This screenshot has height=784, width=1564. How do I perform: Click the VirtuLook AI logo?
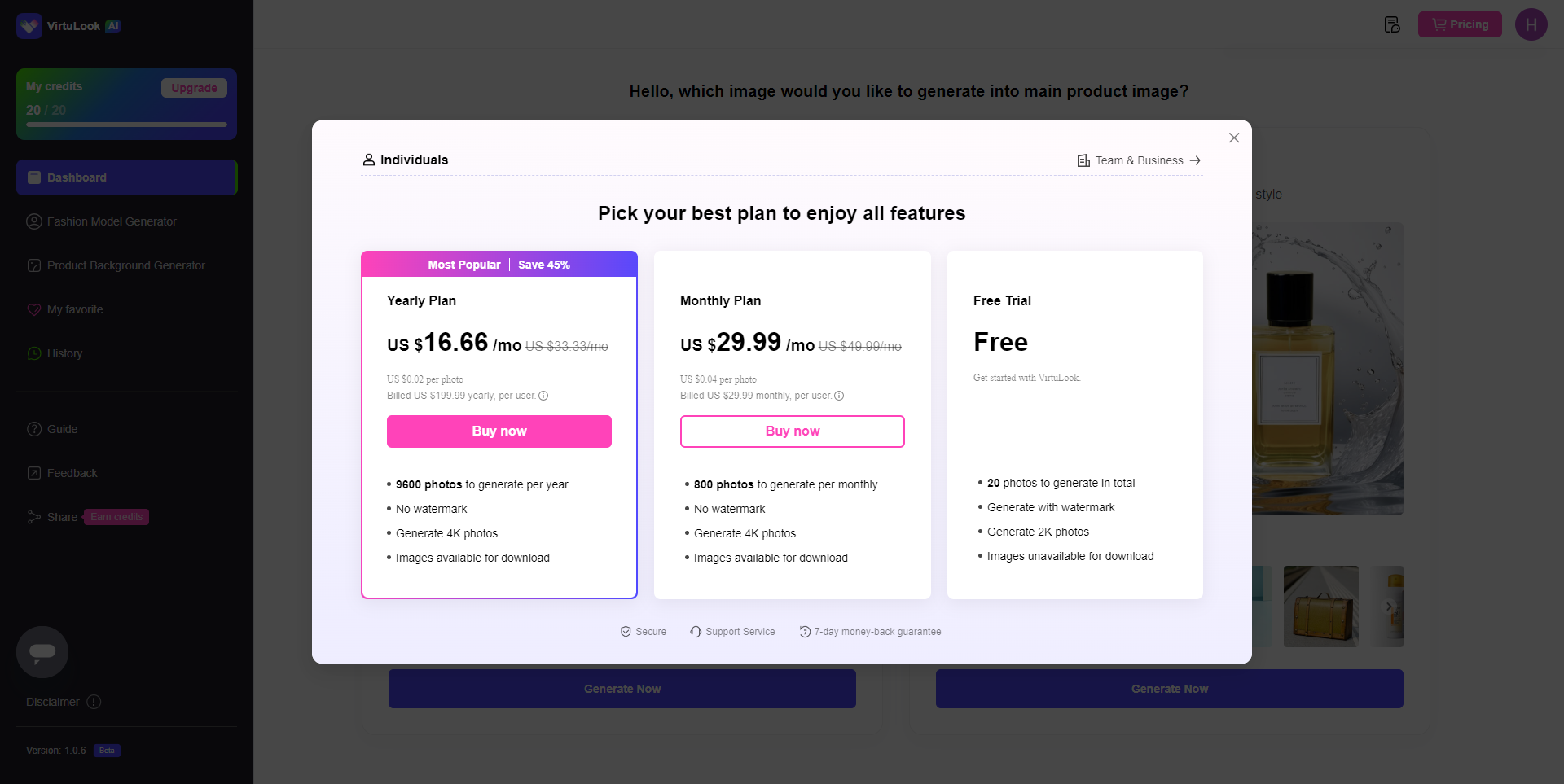click(x=68, y=26)
